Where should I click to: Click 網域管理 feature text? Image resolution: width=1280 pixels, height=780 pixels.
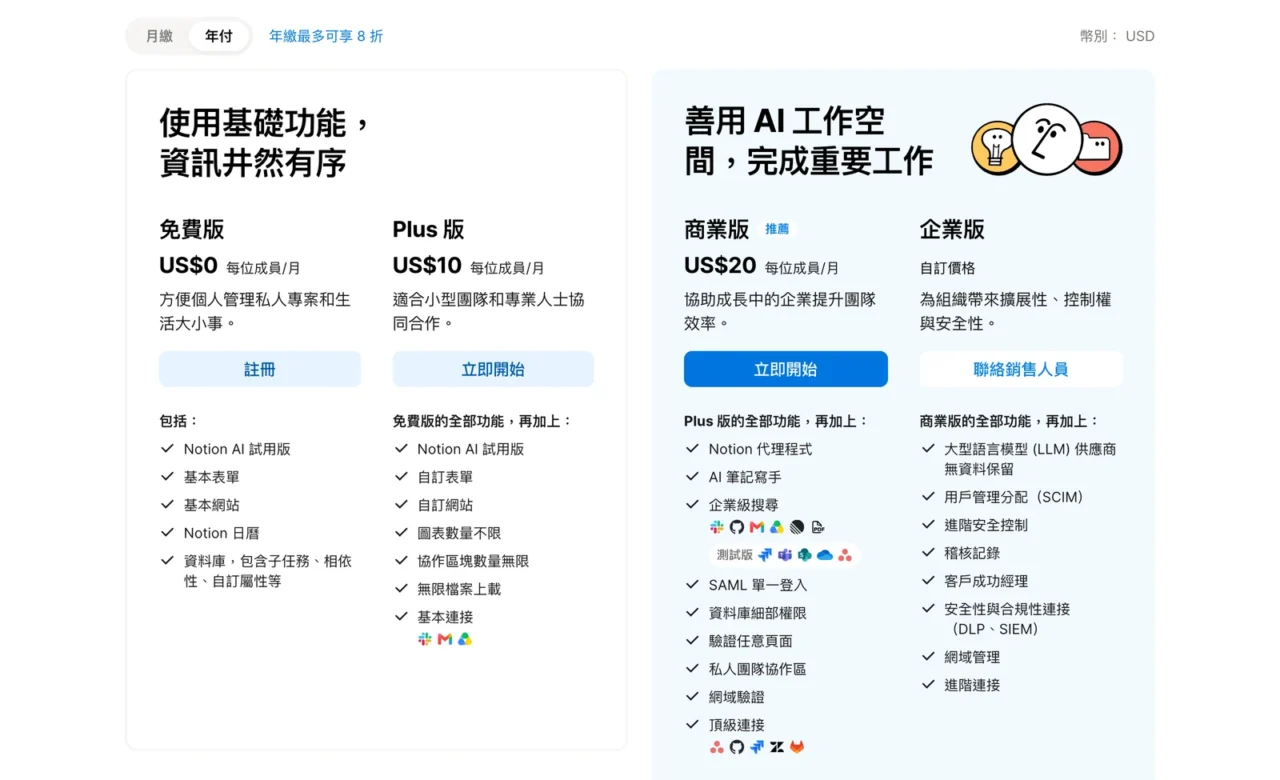tap(972, 657)
